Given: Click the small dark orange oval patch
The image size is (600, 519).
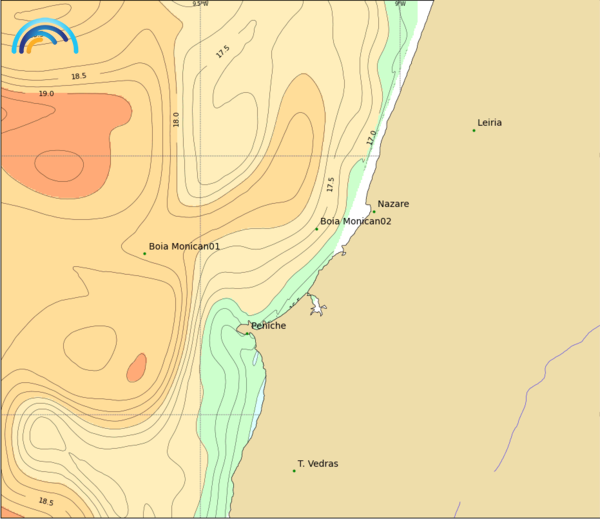Looking at the screenshot, I should [136, 368].
